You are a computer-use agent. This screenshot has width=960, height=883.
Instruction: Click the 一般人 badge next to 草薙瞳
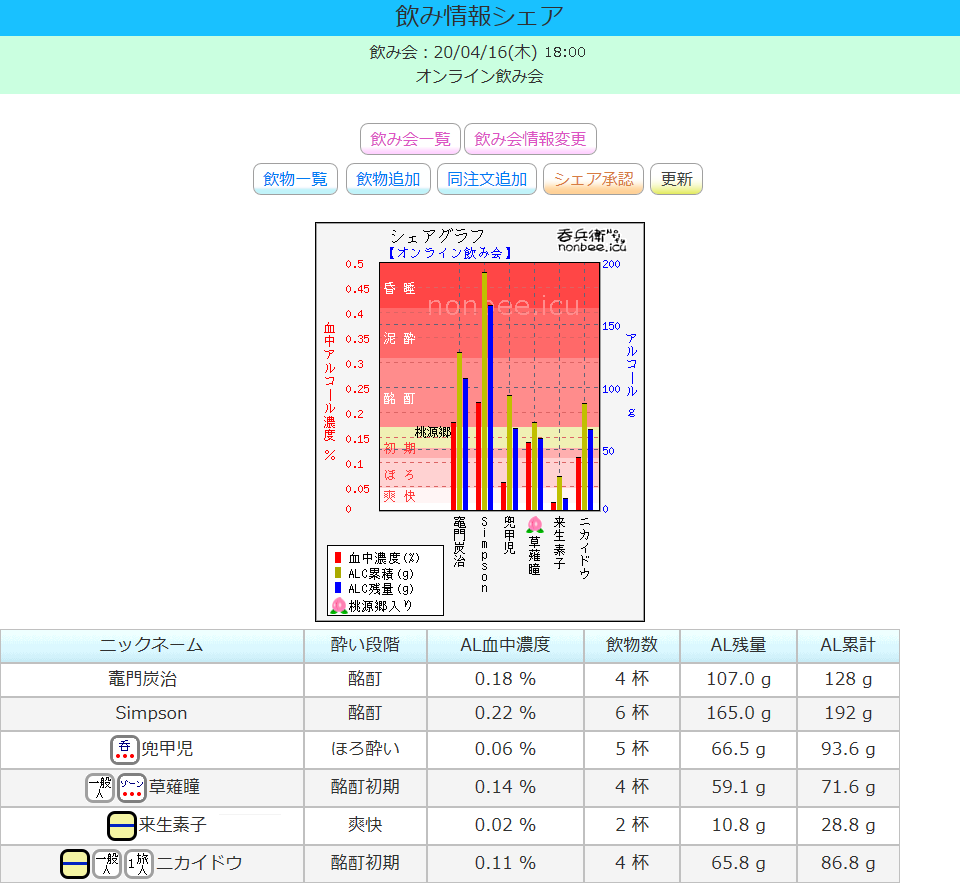pyautogui.click(x=100, y=788)
